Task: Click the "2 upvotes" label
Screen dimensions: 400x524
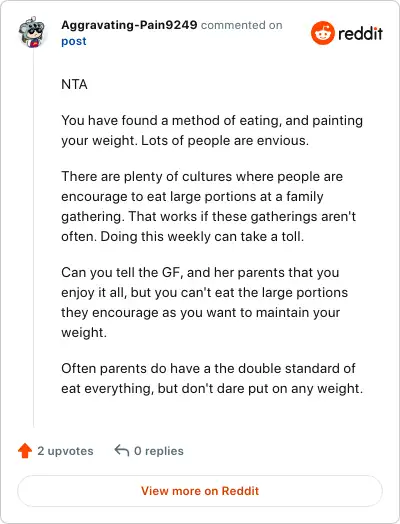Action: [x=65, y=451]
